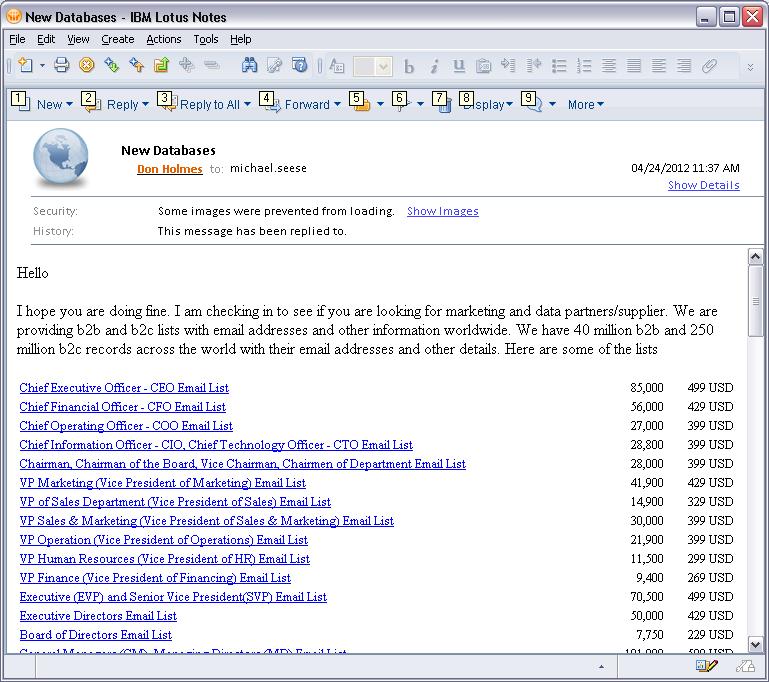Screen dimensions: 769x682
Task: Toggle underline formatting
Action: click(x=459, y=65)
